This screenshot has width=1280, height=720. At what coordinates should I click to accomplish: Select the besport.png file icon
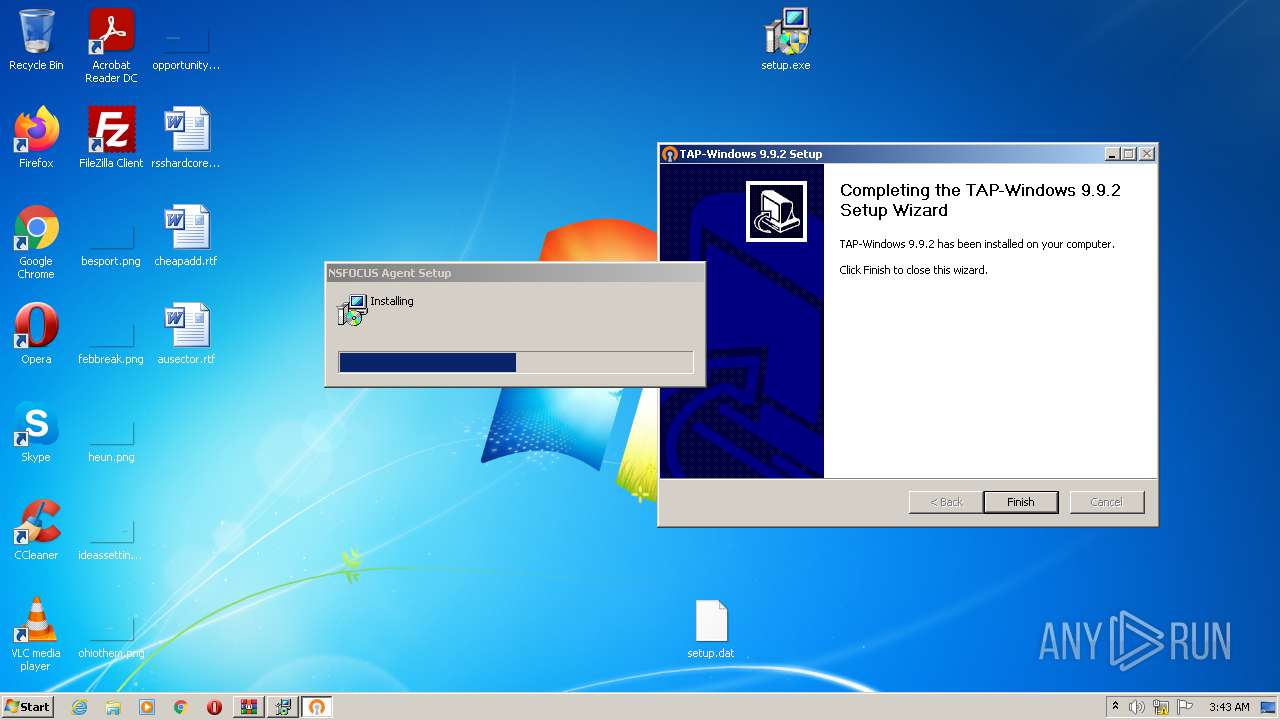[x=111, y=236]
